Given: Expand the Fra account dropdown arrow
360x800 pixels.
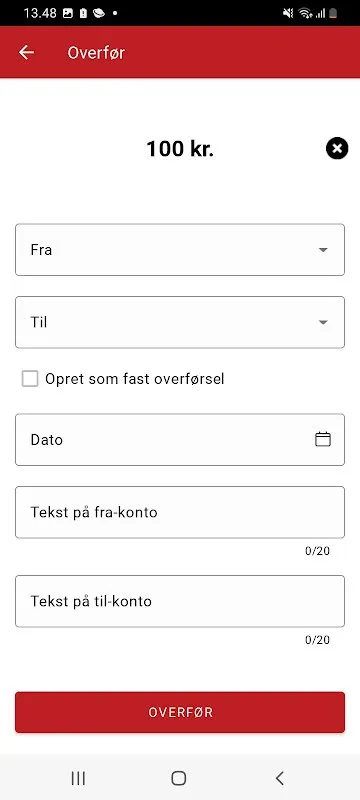Looking at the screenshot, I should [x=323, y=250].
